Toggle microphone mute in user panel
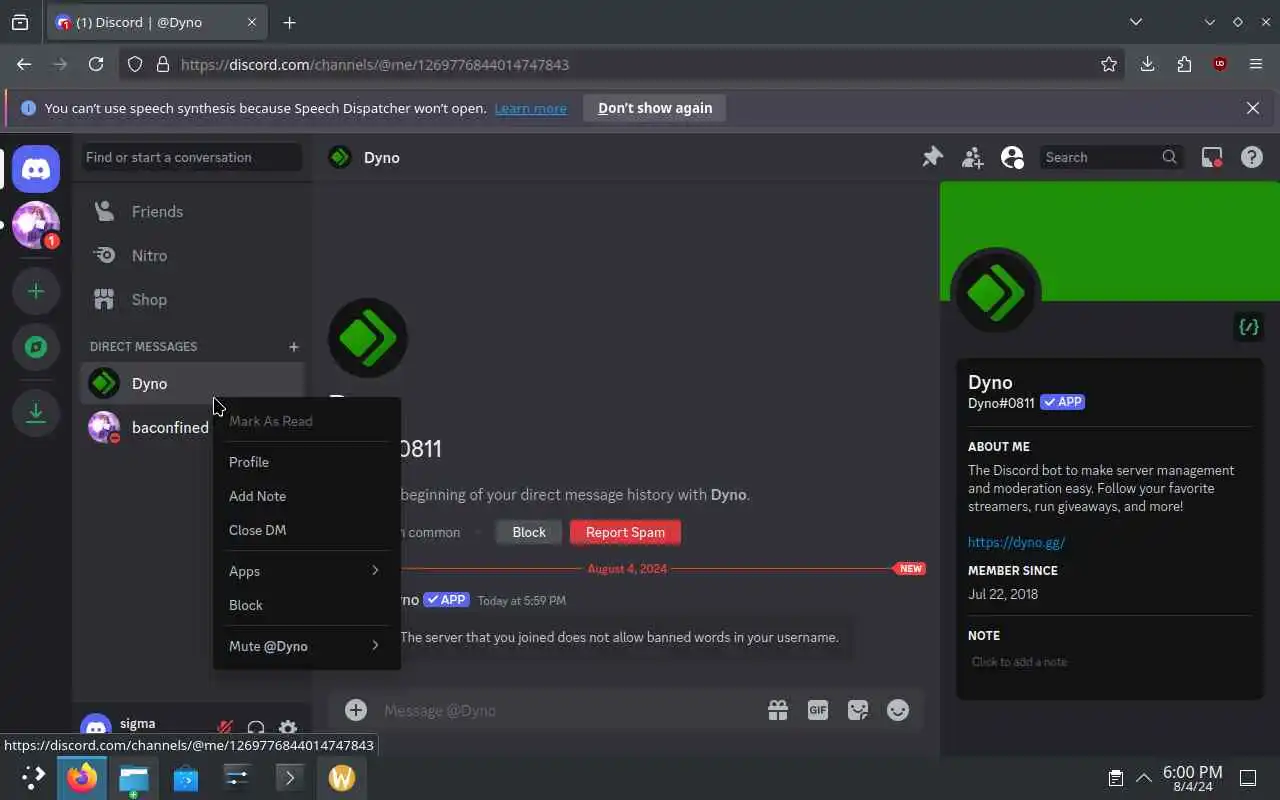This screenshot has height=800, width=1280. point(226,729)
